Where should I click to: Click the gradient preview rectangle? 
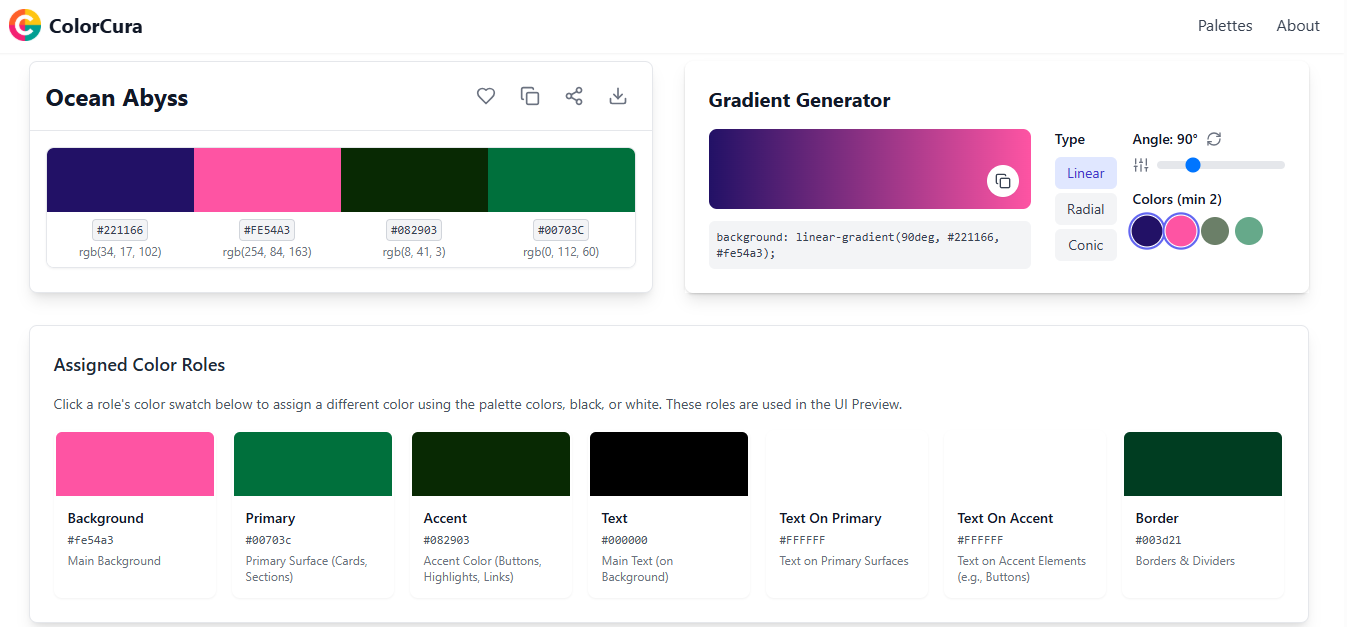tap(869, 169)
